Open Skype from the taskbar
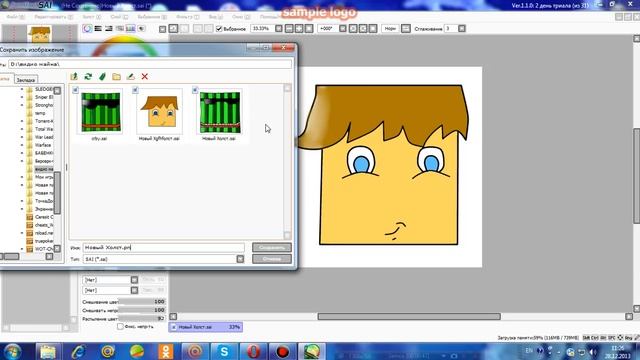This screenshot has height=360, width=640. pos(224,351)
